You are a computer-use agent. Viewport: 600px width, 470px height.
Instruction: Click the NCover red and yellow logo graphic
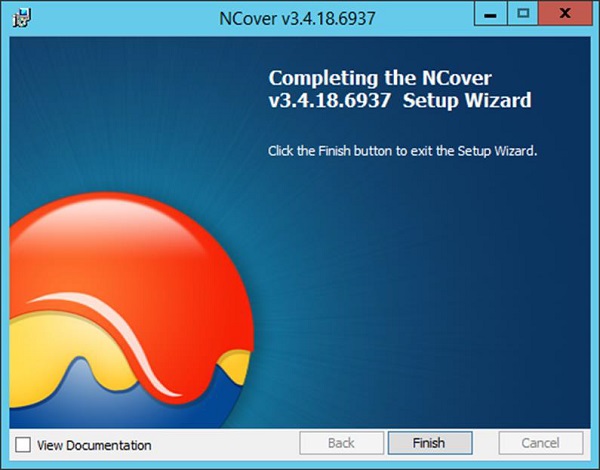131,310
